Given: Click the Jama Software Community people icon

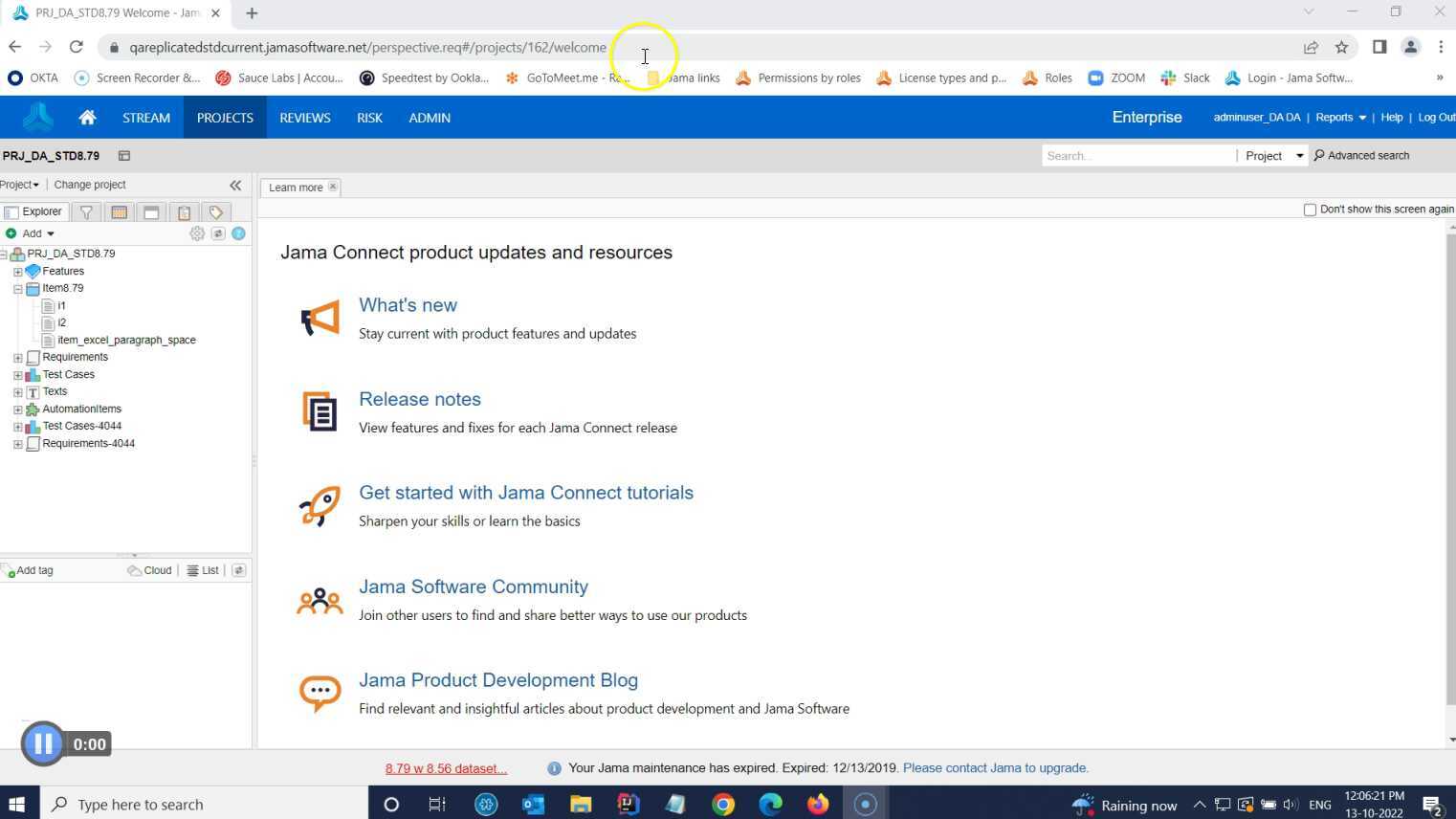Looking at the screenshot, I should [x=320, y=601].
